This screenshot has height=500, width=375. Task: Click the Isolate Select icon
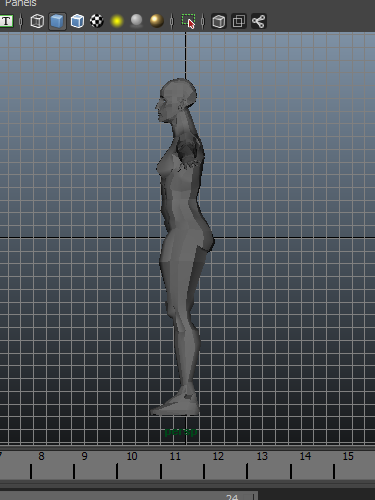pos(189,21)
